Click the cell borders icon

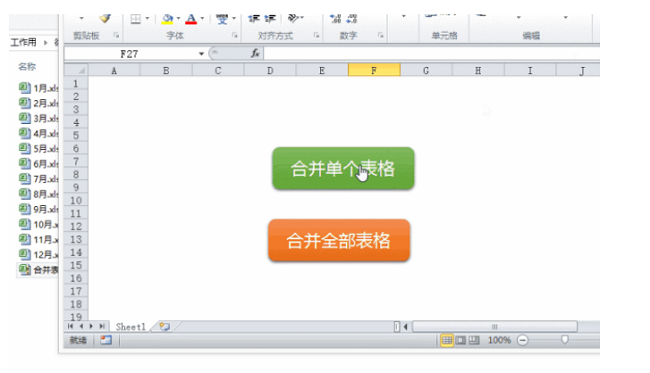click(x=135, y=19)
